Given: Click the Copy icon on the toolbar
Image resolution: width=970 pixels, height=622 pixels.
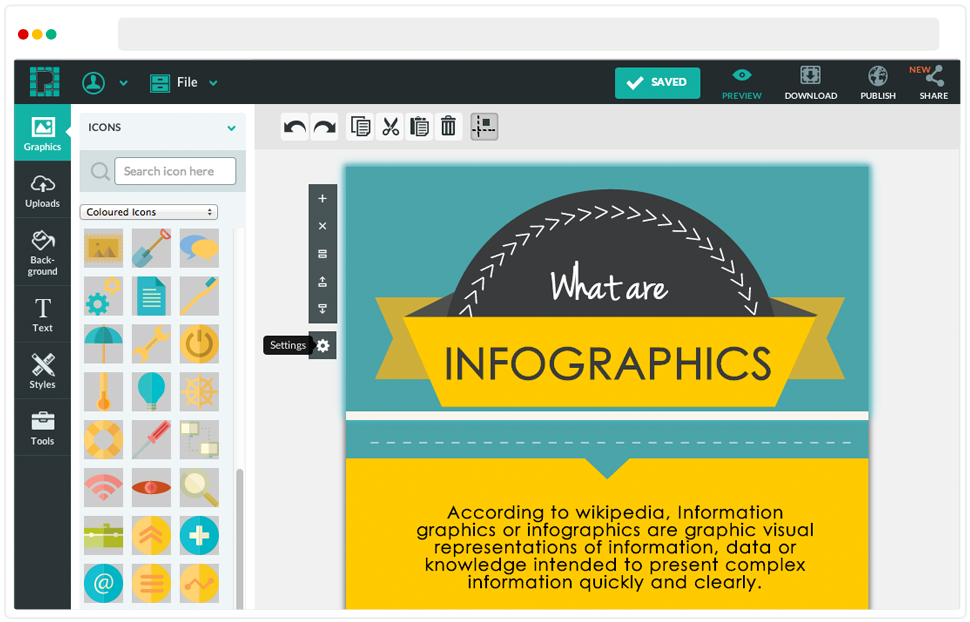Looking at the screenshot, I should (x=361, y=126).
